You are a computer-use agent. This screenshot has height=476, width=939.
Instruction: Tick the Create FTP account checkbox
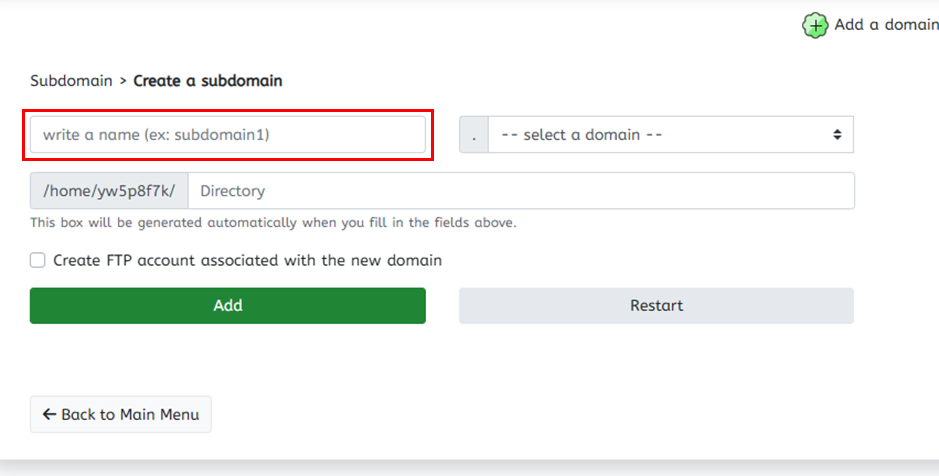pos(38,260)
